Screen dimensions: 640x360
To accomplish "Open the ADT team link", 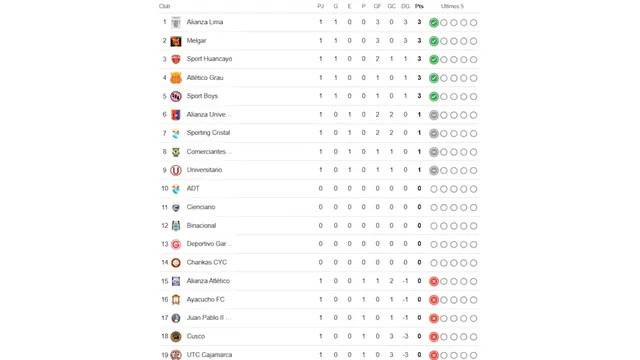I will pyautogui.click(x=193, y=188).
